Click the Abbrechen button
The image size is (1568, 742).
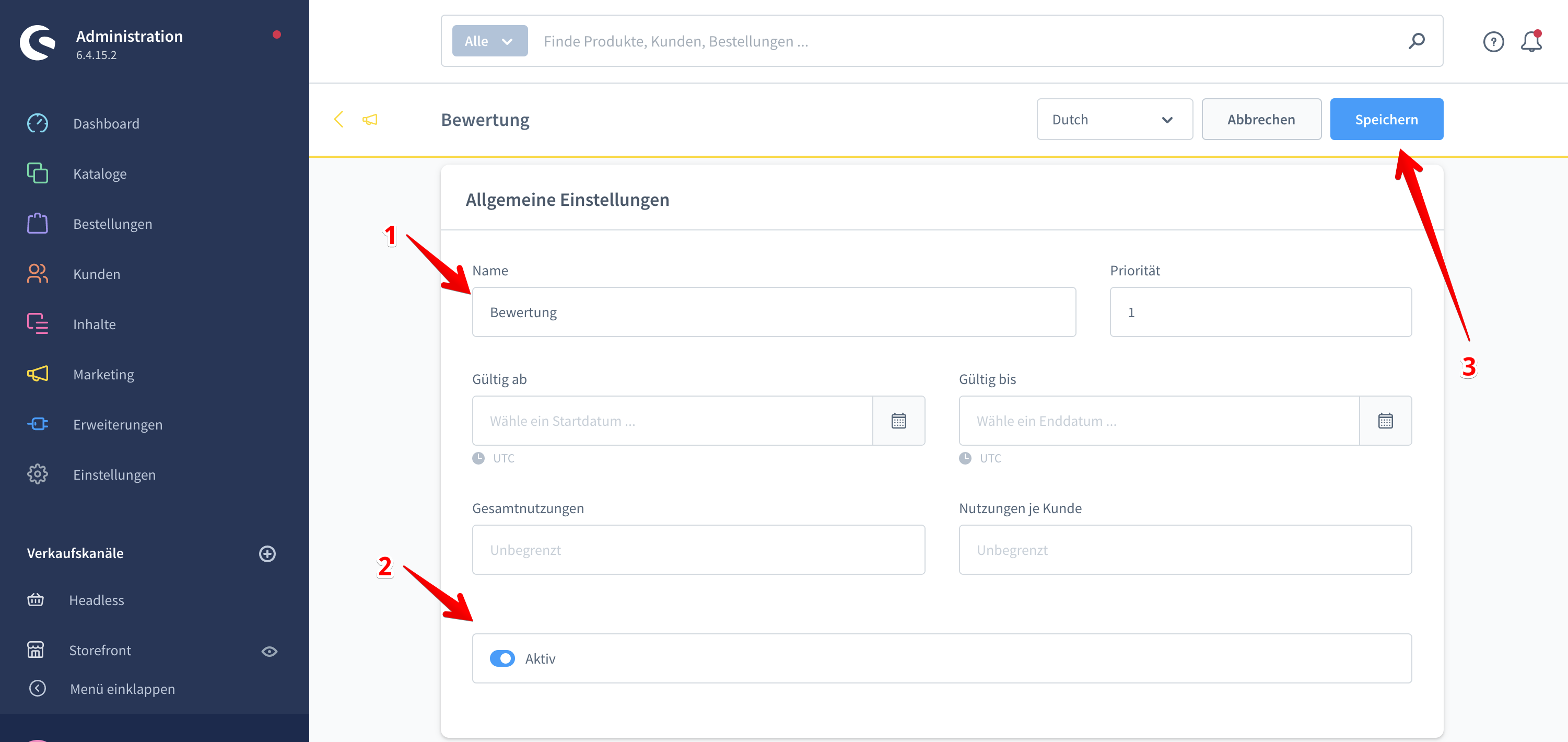[1260, 120]
